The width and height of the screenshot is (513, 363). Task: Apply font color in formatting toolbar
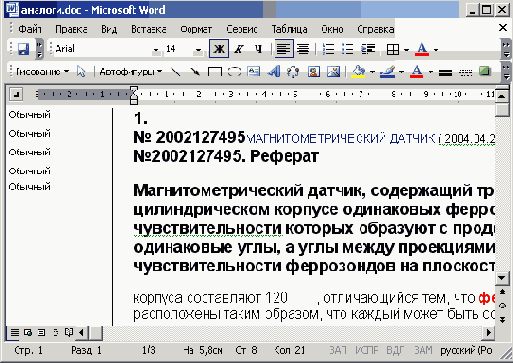(422, 49)
